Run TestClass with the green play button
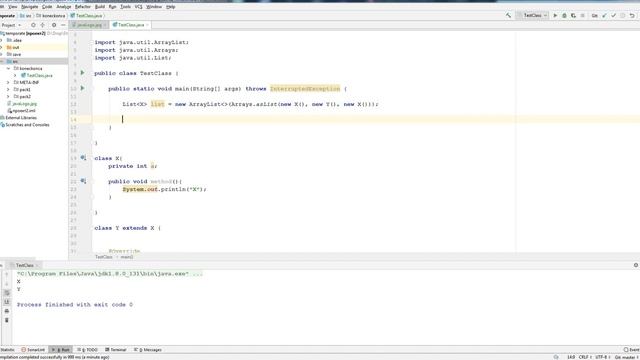 (555, 16)
